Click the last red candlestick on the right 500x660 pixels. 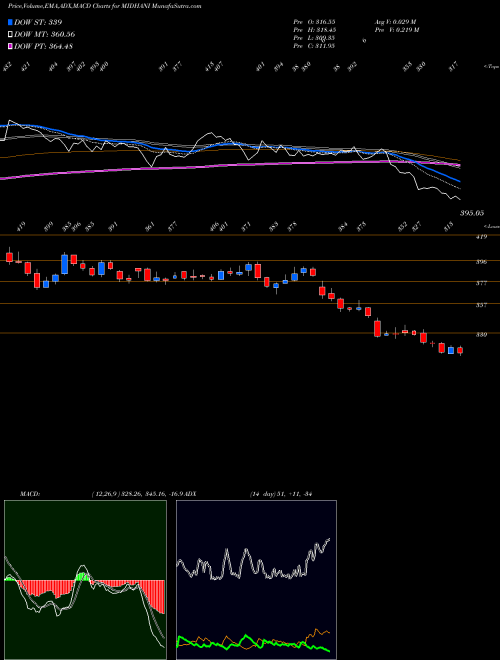coord(460,350)
